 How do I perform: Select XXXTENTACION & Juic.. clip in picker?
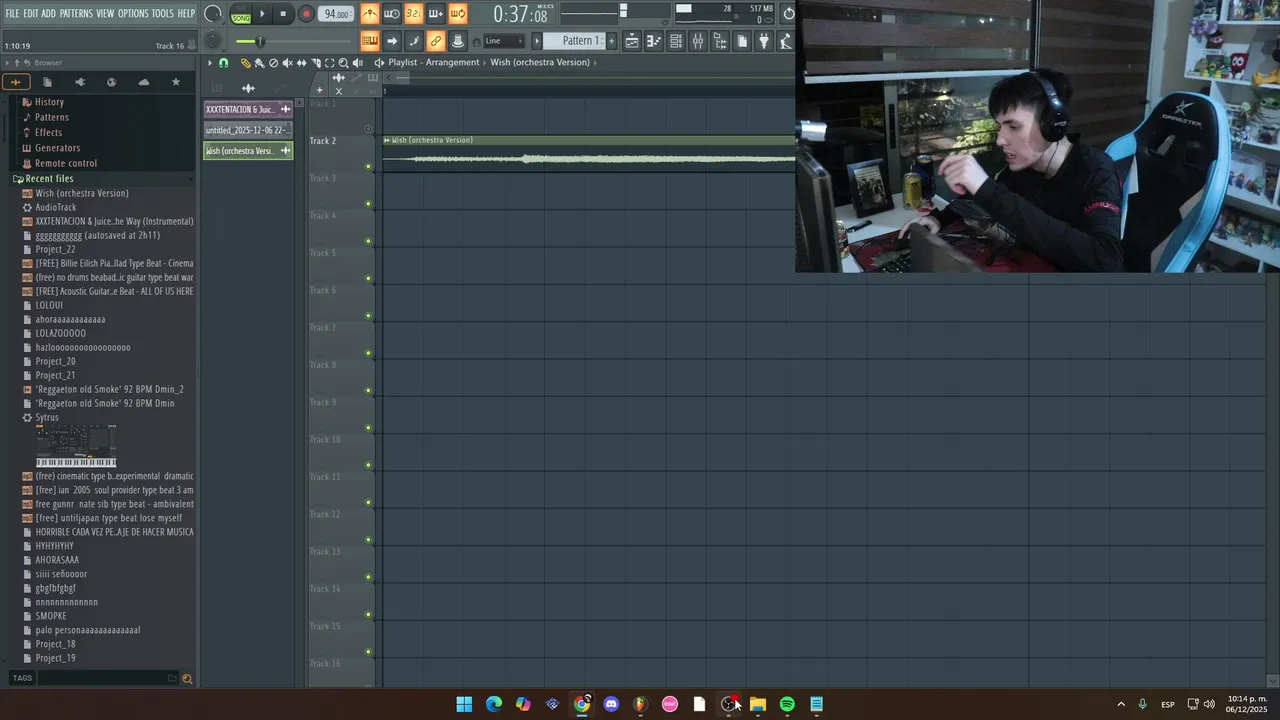pos(247,109)
